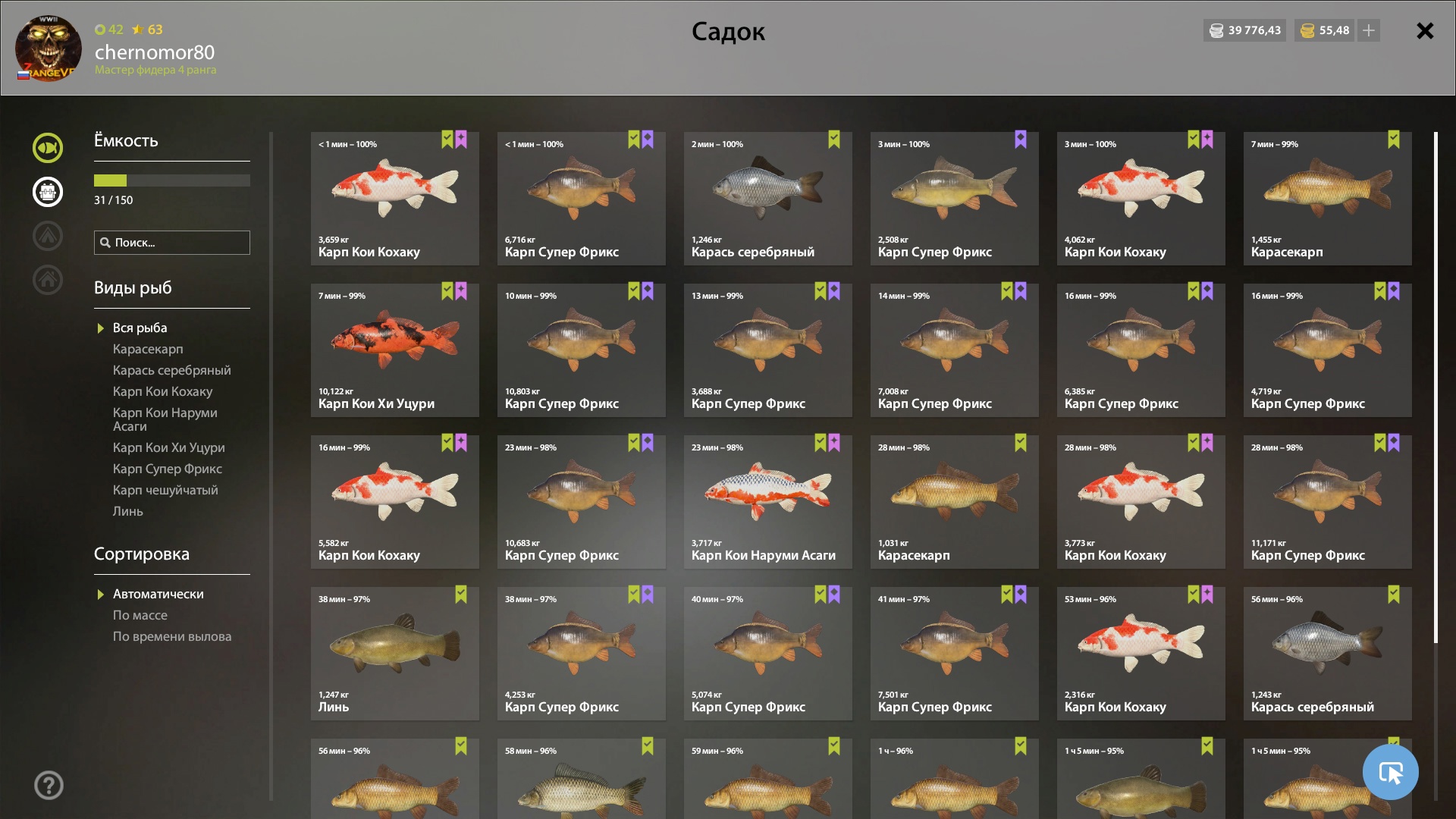The image size is (1456, 819).
Task: Open the home sidebar icon
Action: click(x=47, y=280)
